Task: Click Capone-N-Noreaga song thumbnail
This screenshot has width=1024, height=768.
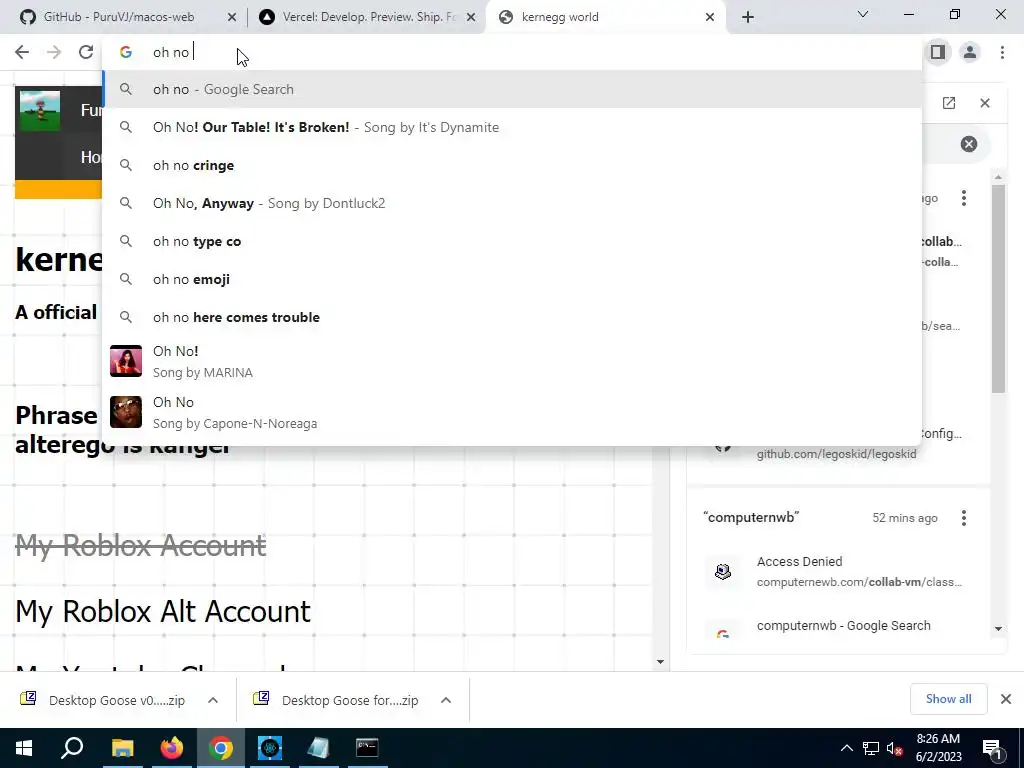Action: [125, 412]
